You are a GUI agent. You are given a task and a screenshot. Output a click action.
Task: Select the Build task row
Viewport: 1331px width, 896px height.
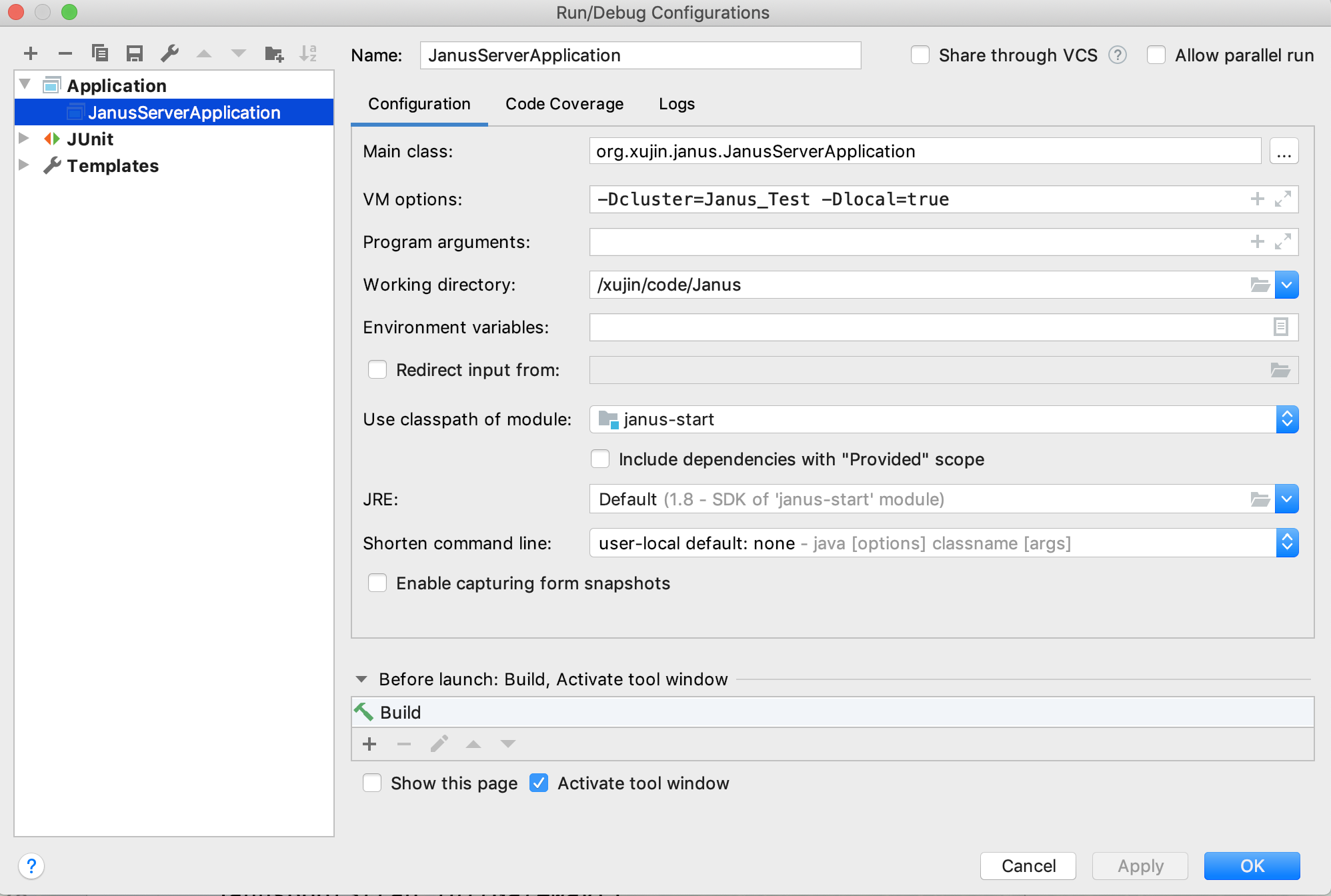pyautogui.click(x=832, y=712)
